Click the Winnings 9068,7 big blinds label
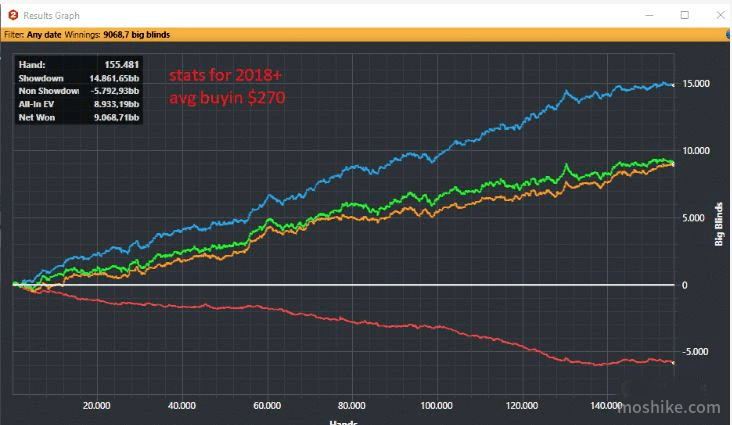Viewport: 732px width, 425px height. tap(117, 35)
